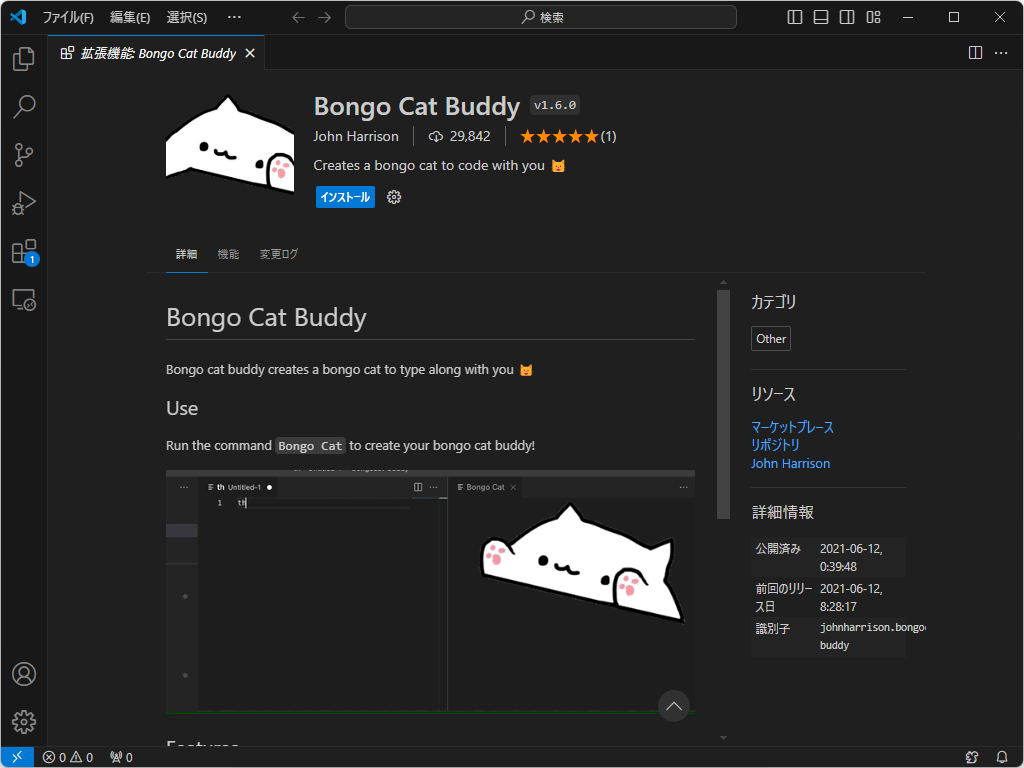Switch to the 機能 tab
Viewport: 1024px width, 768px height.
pyautogui.click(x=228, y=254)
